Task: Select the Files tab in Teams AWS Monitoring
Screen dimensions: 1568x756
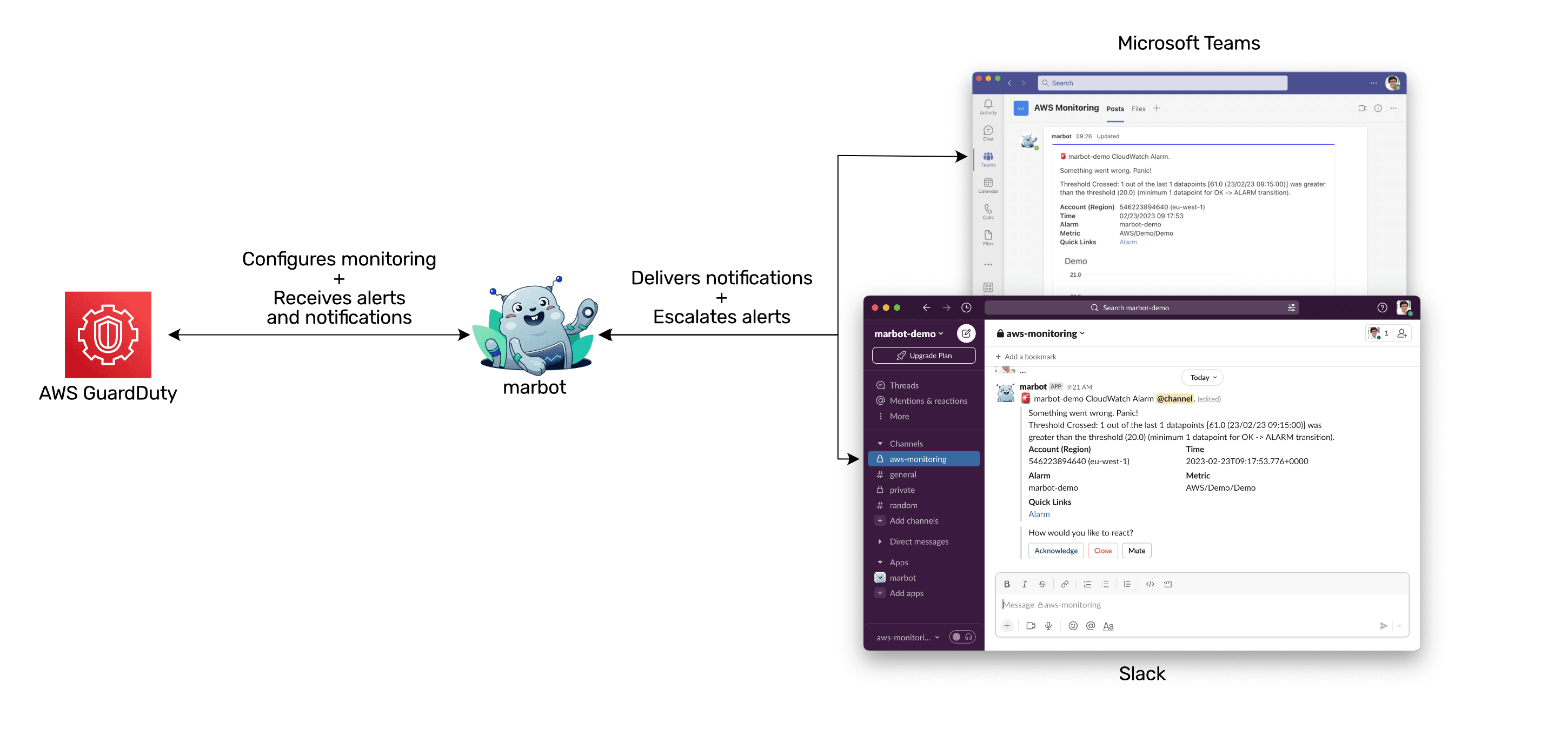Action: 1140,108
